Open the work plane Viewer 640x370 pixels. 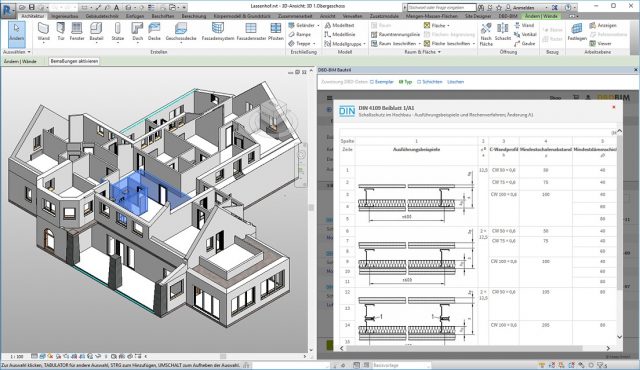[x=600, y=43]
